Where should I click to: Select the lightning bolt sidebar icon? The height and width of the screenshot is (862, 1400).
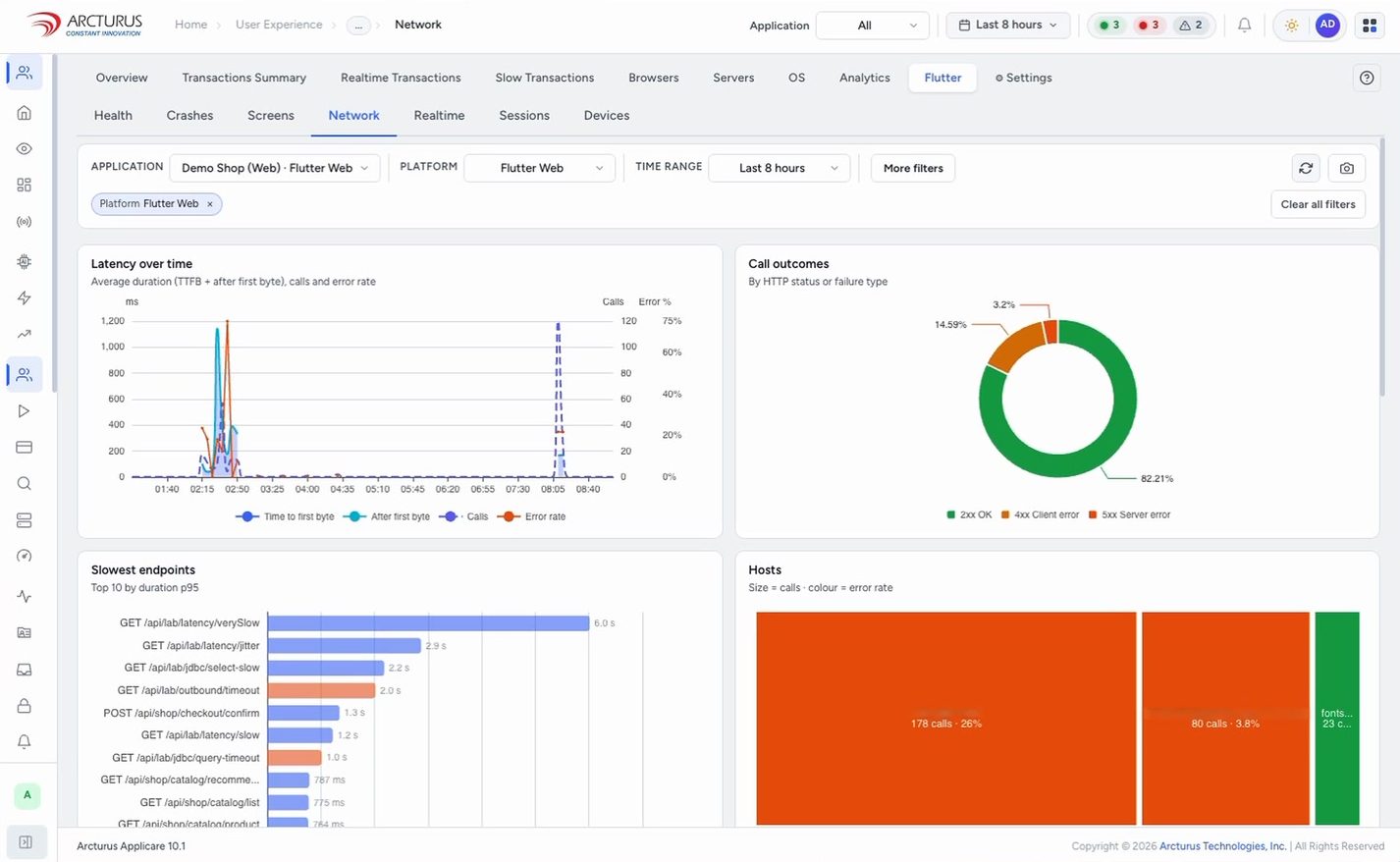pos(25,297)
